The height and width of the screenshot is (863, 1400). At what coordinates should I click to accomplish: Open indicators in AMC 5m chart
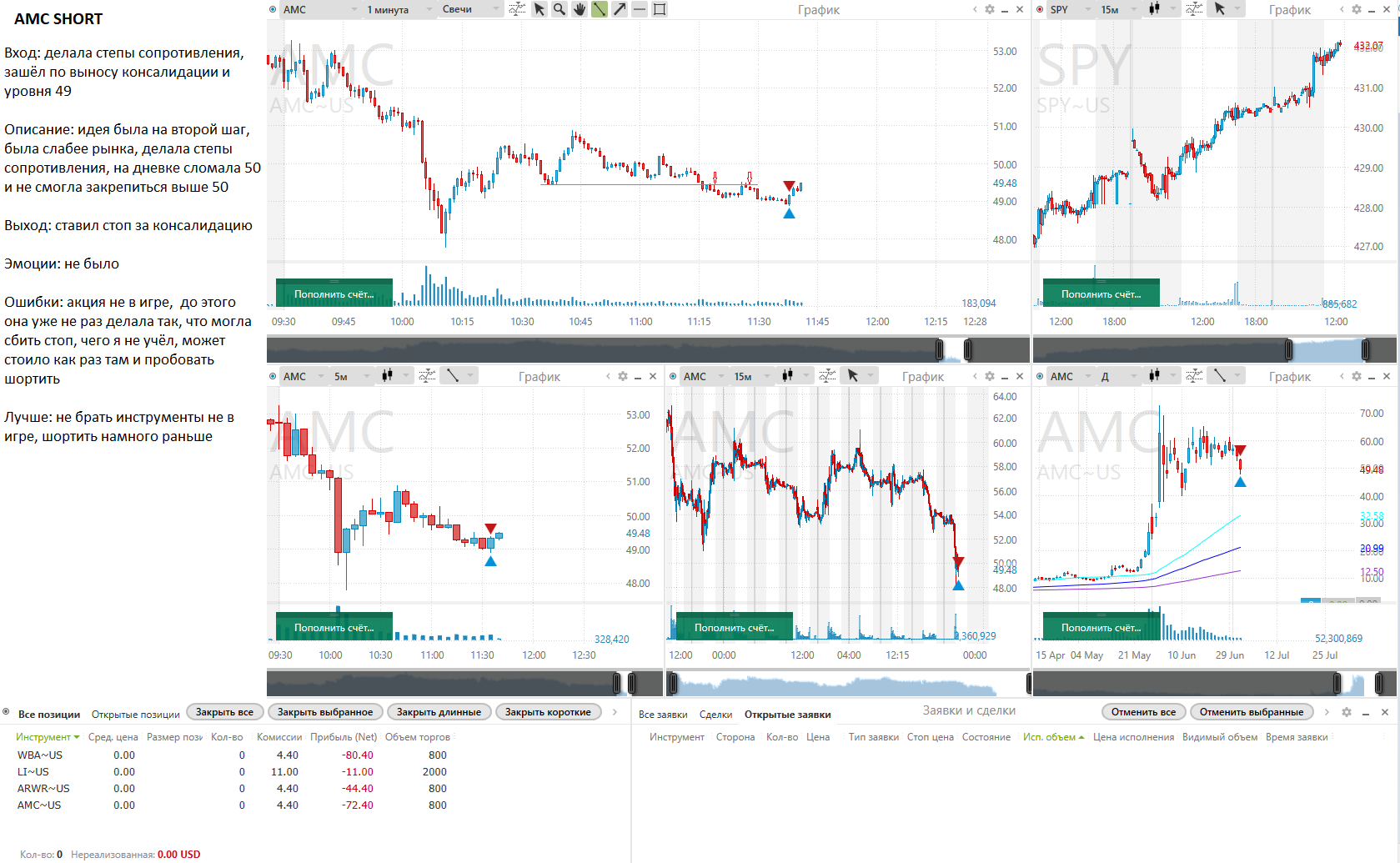point(427,376)
